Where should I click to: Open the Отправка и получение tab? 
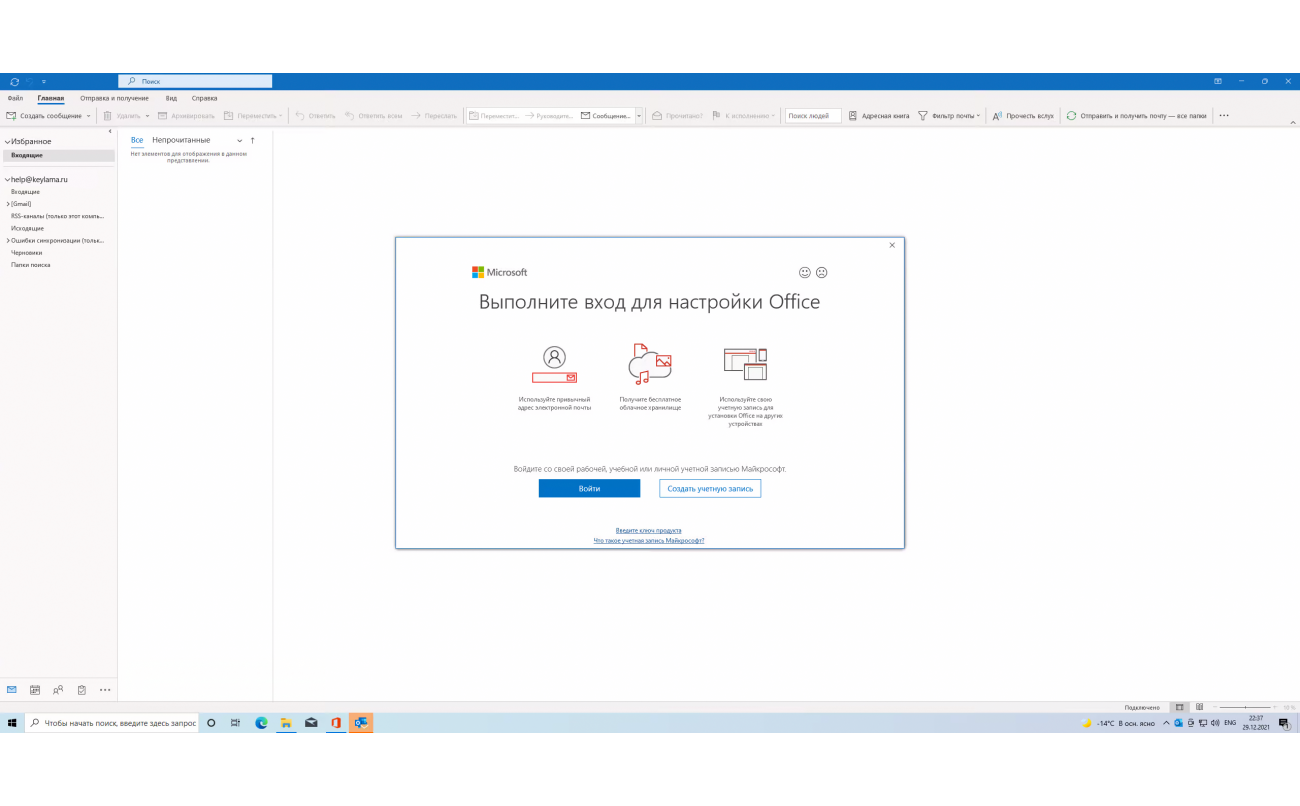(x=114, y=98)
